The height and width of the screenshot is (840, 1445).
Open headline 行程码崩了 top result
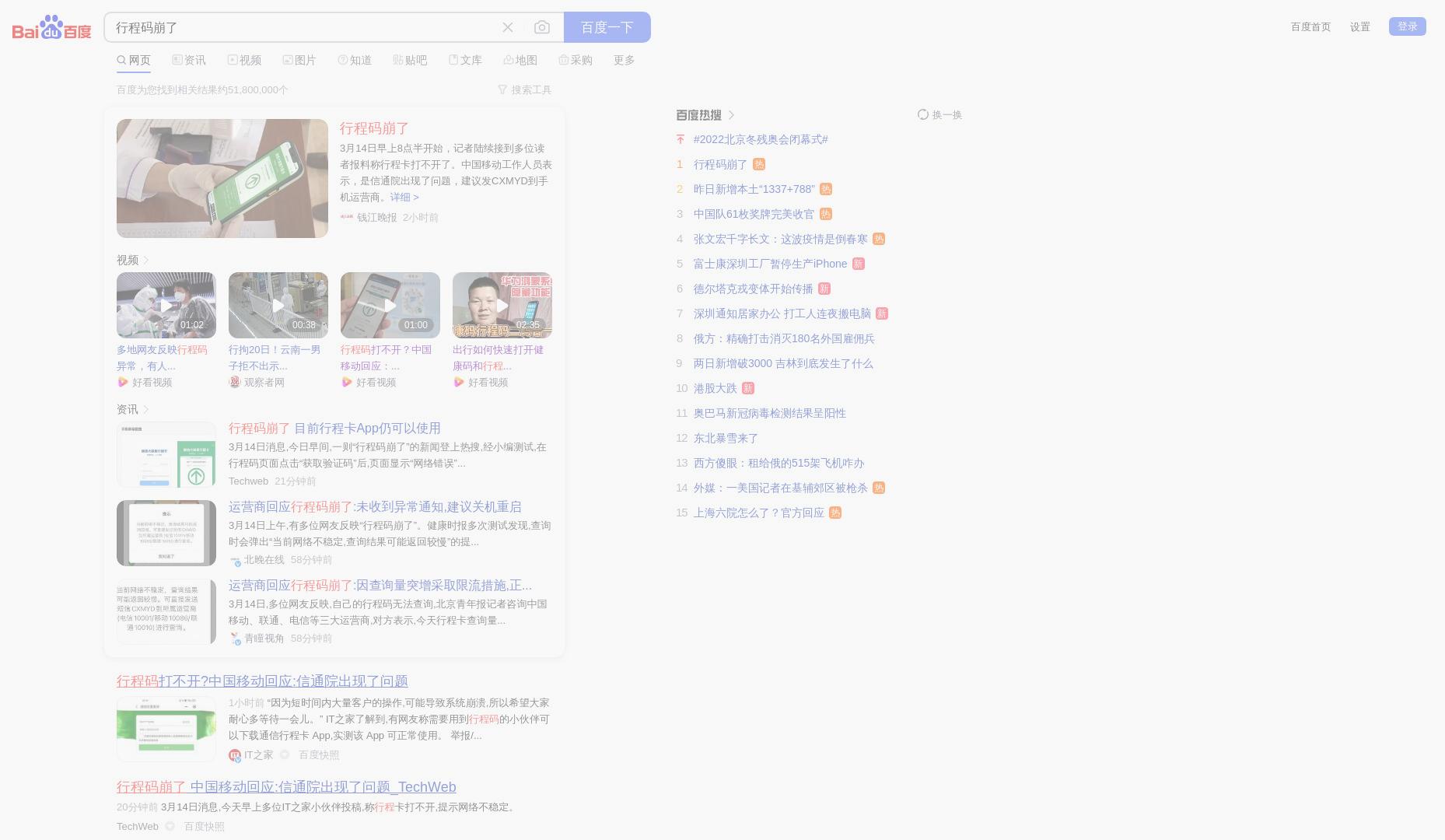pyautogui.click(x=374, y=128)
